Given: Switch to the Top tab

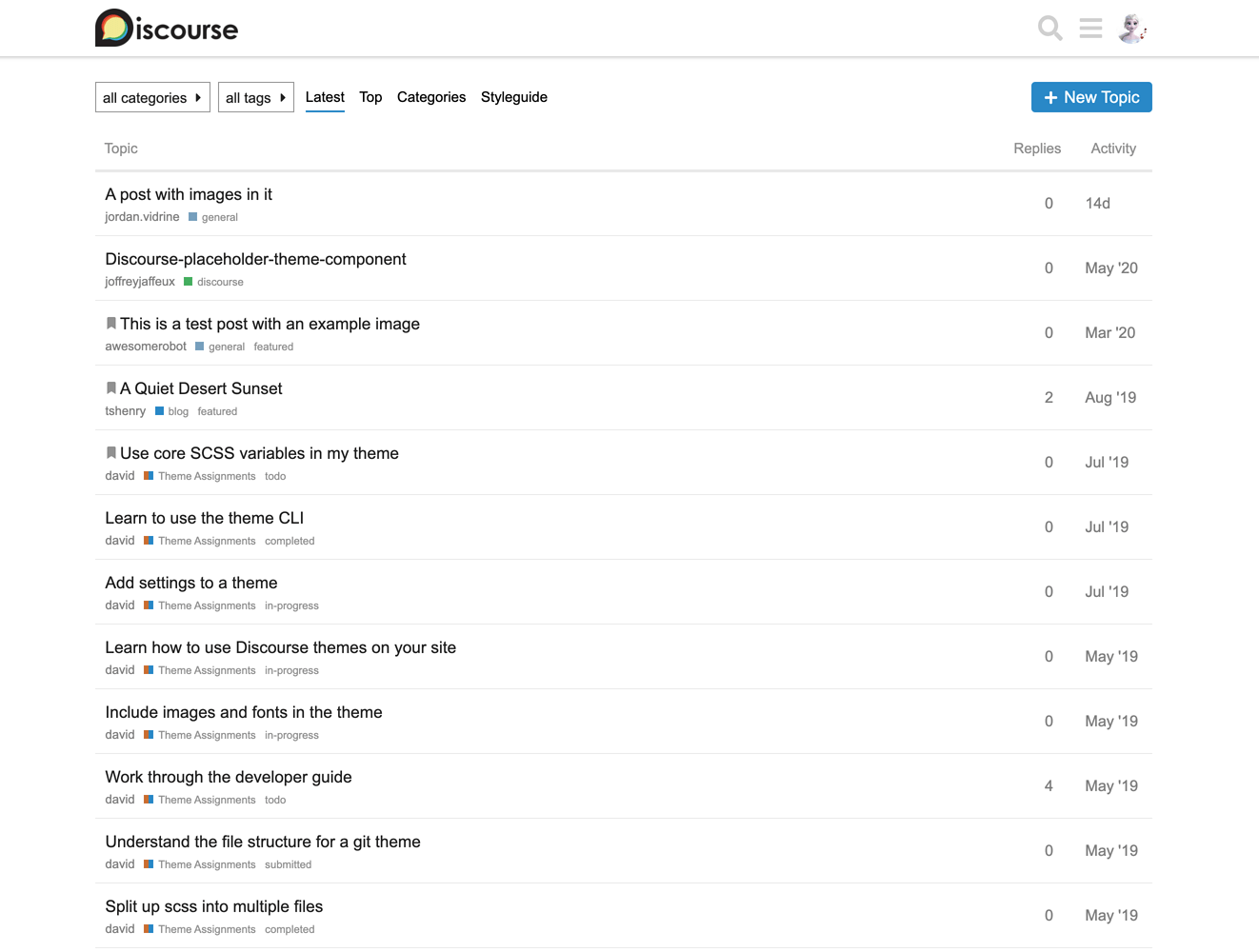Looking at the screenshot, I should [370, 97].
